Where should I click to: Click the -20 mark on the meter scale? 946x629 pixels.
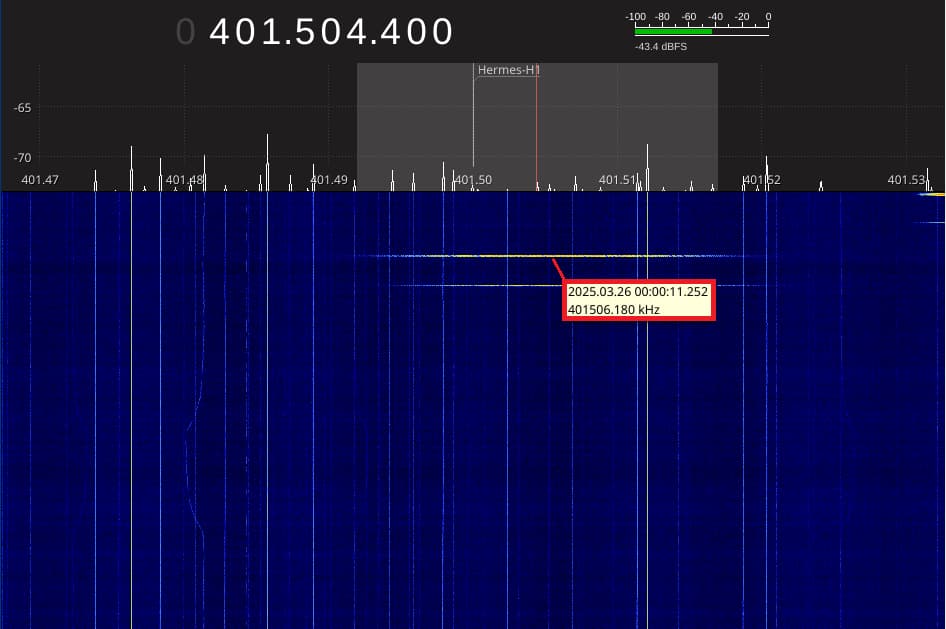click(x=742, y=17)
